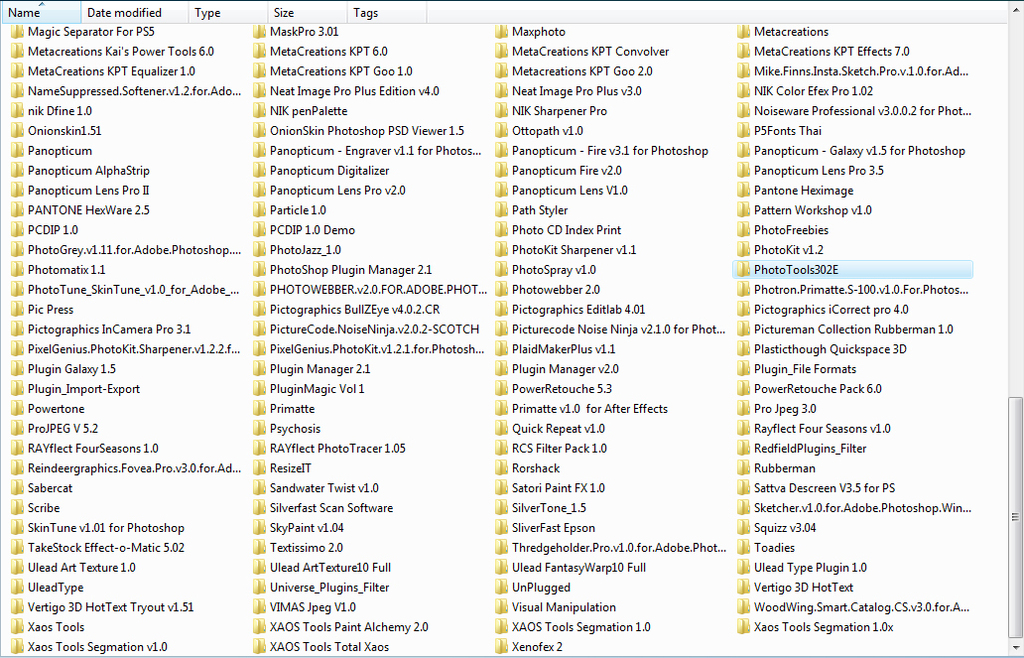The width and height of the screenshot is (1024, 658).
Task: Select NIK Color Efex Pro 1.02 folder
Action: pyautogui.click(x=813, y=91)
